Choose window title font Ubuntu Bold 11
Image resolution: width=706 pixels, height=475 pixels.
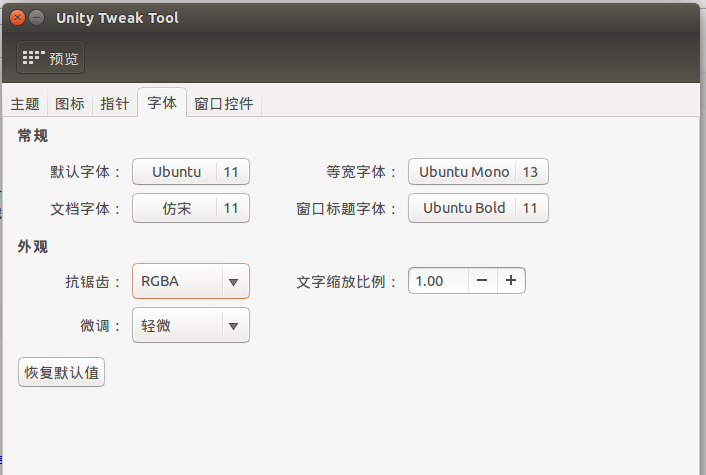(x=478, y=208)
